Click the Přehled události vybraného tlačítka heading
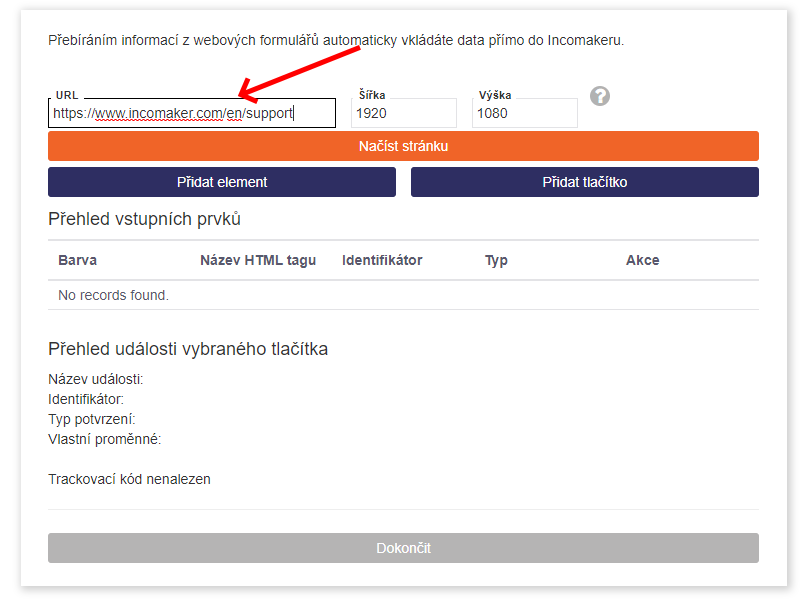The image size is (806, 601). click(x=188, y=349)
